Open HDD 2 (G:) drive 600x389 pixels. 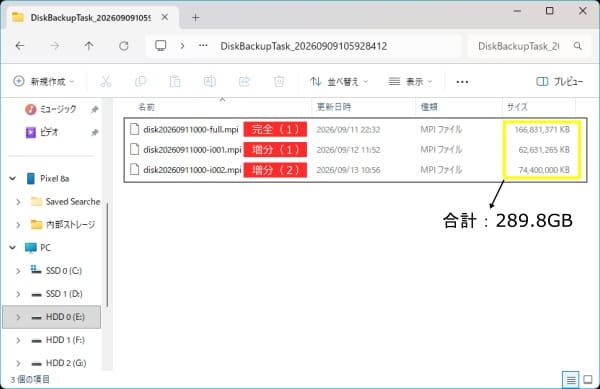[66, 363]
